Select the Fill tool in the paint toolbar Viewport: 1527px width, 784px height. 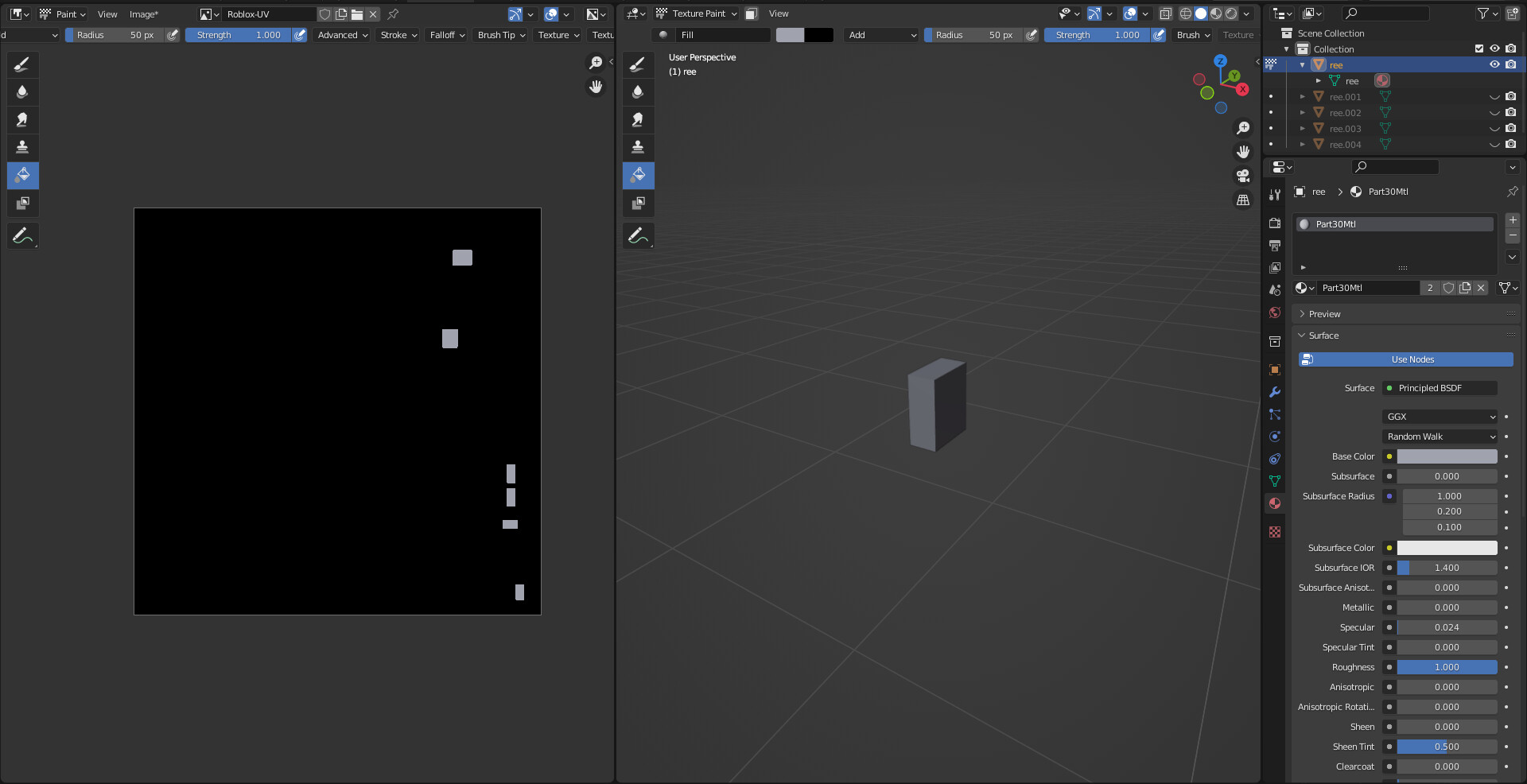22,176
